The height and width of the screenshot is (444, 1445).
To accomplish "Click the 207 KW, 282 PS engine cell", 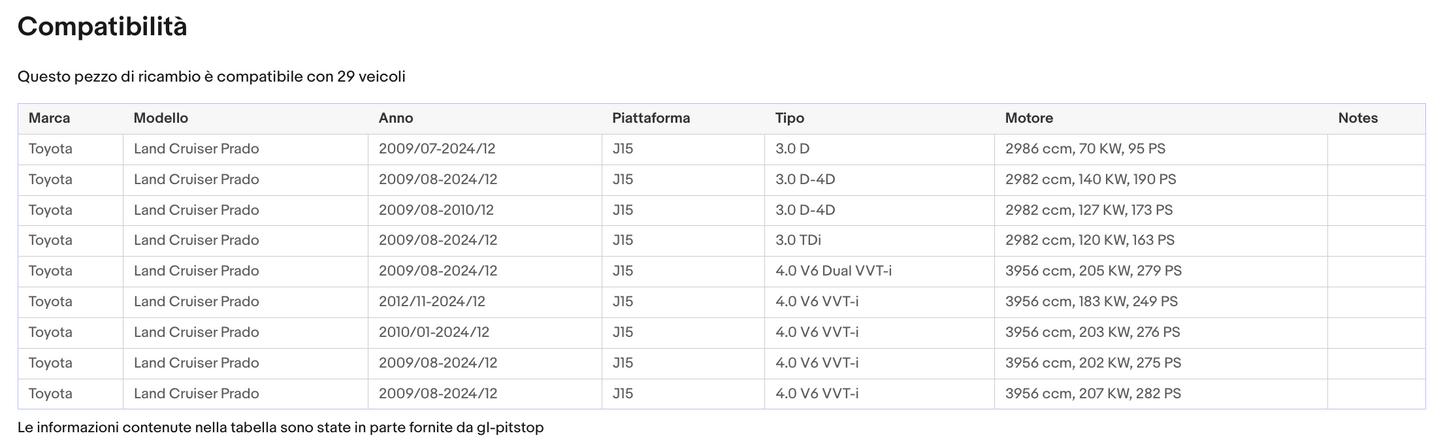I will pyautogui.click(x=1093, y=393).
